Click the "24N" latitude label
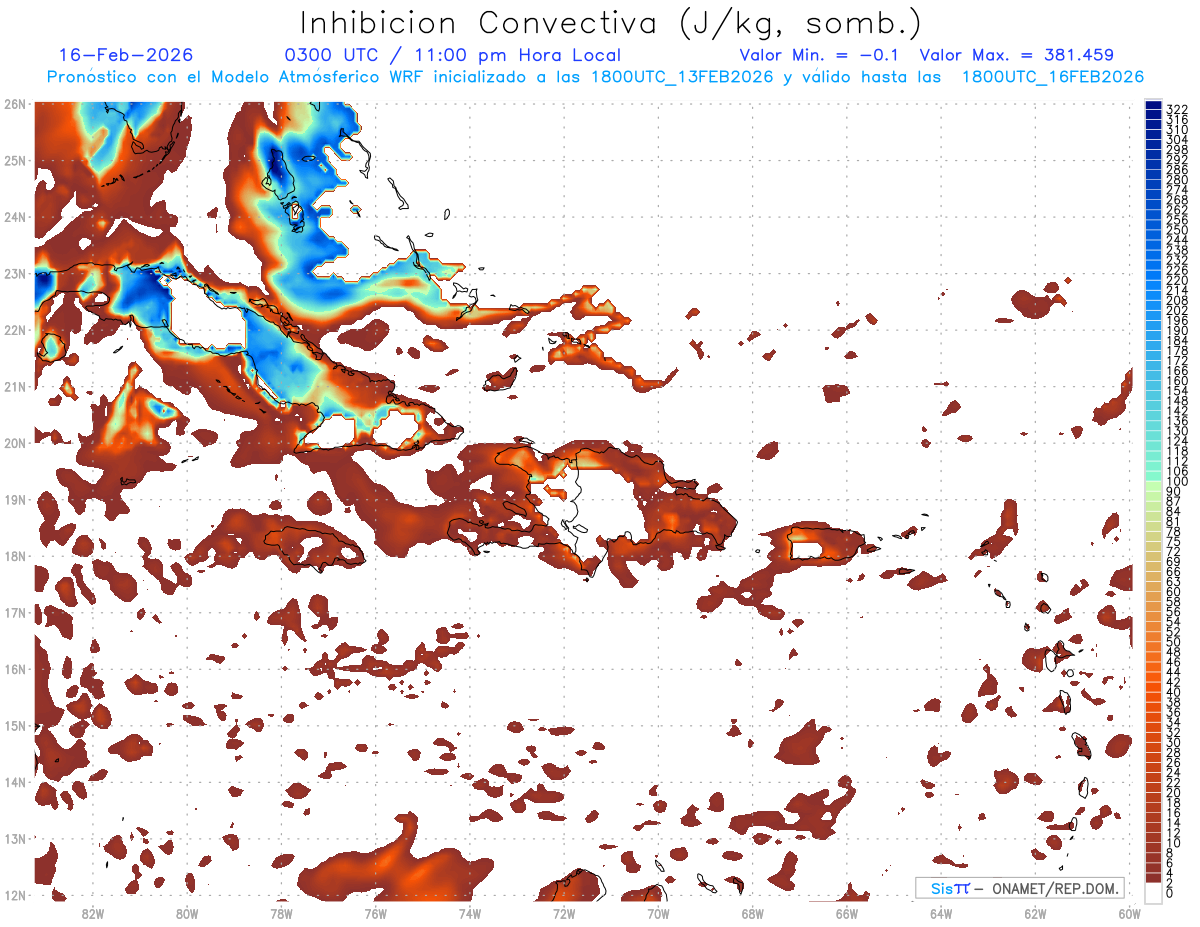1200x927 pixels. pyautogui.click(x=14, y=217)
